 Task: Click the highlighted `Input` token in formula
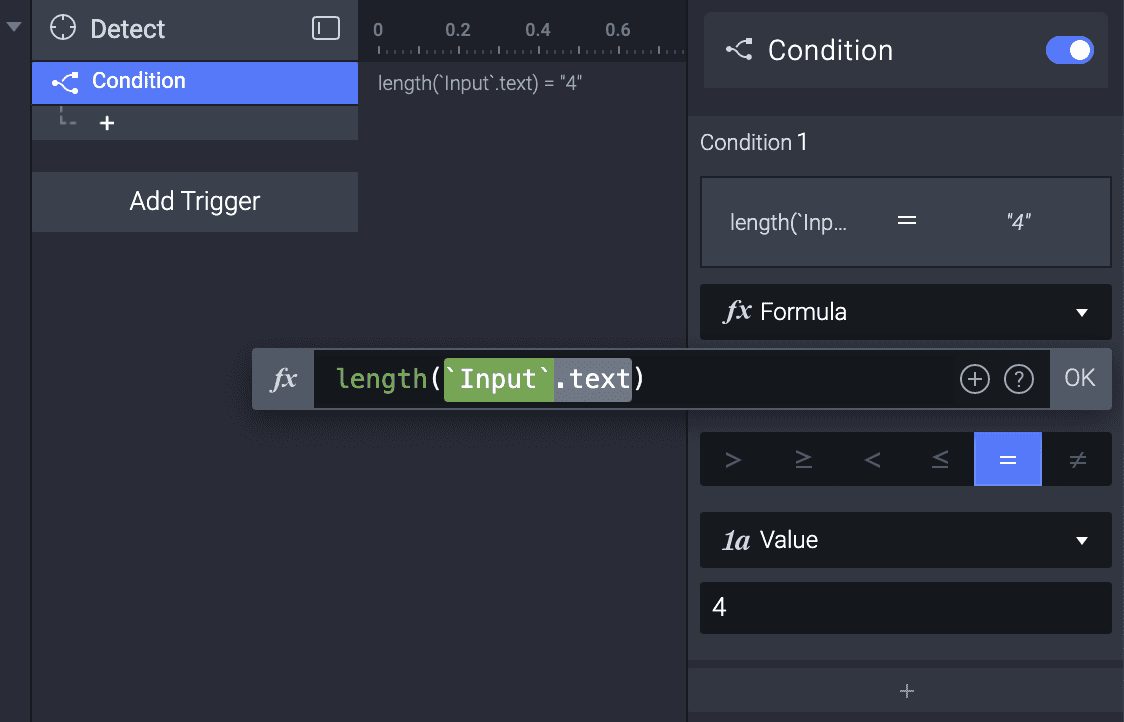coord(499,379)
